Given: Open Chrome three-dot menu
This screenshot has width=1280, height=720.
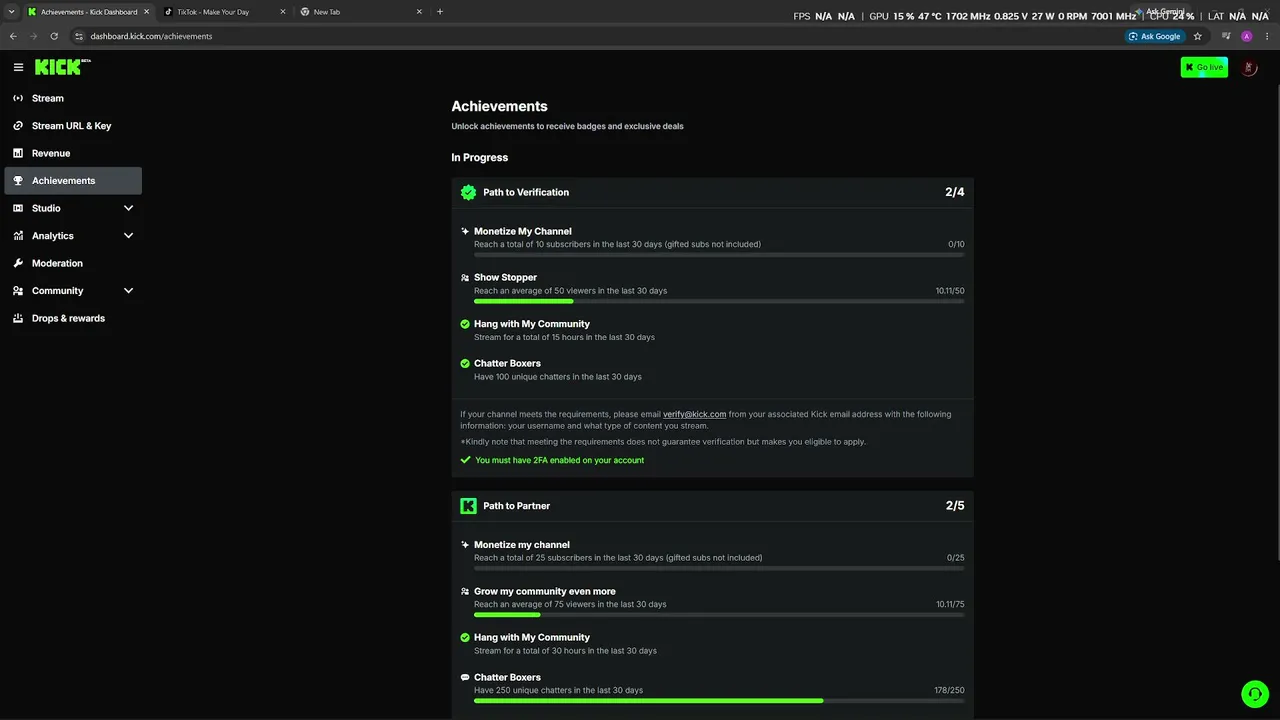Looking at the screenshot, I should point(1266,36).
